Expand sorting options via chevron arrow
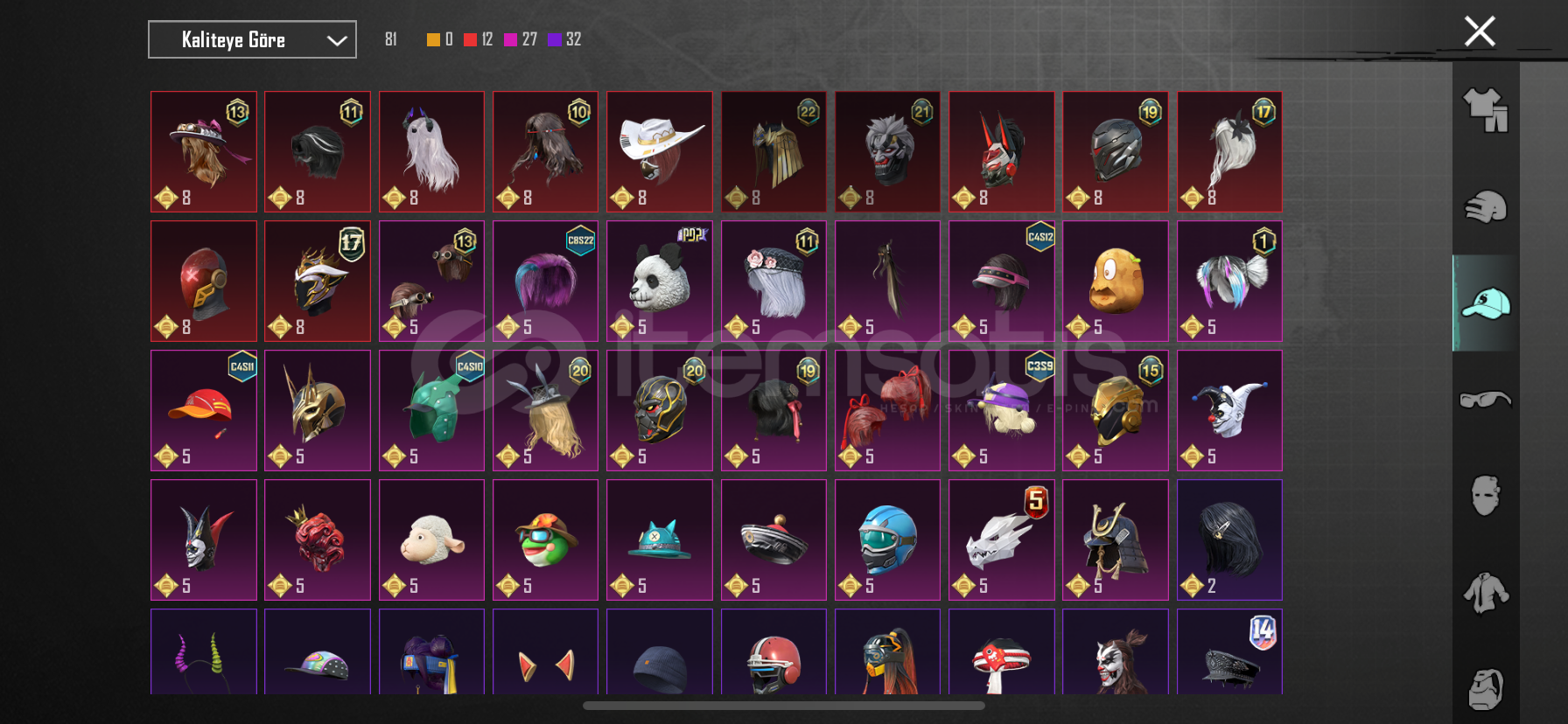 [x=337, y=40]
